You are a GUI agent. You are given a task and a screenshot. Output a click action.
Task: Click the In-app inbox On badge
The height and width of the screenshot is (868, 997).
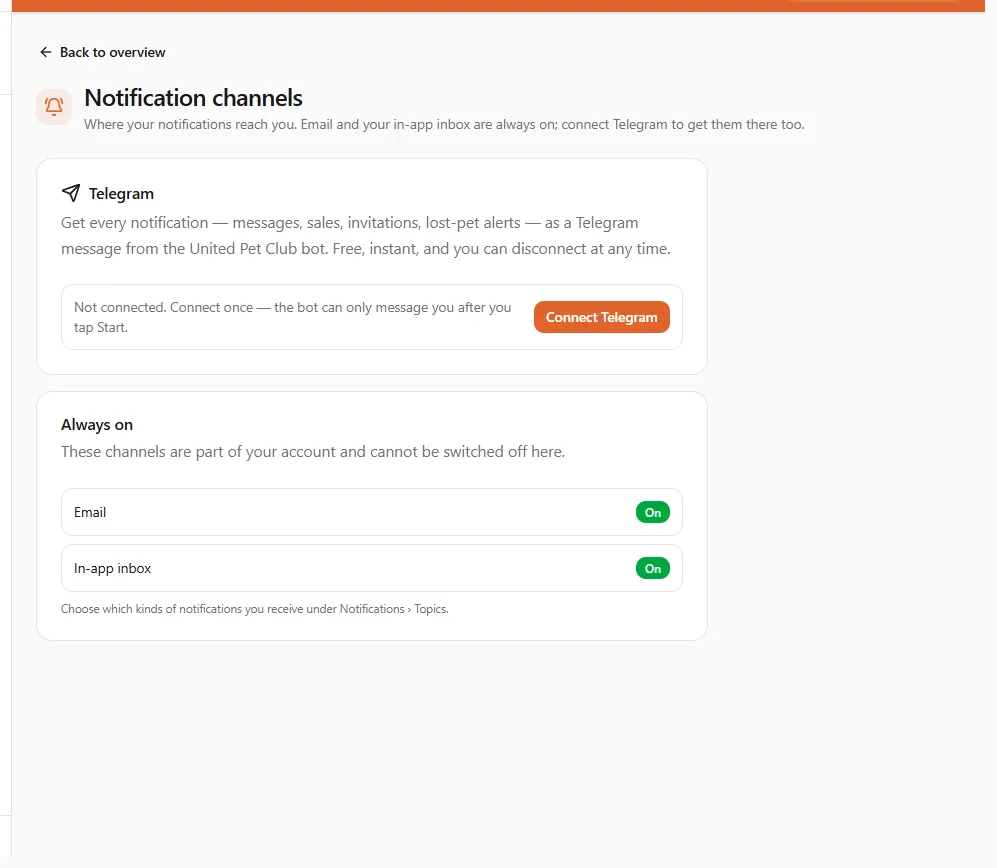tap(652, 568)
